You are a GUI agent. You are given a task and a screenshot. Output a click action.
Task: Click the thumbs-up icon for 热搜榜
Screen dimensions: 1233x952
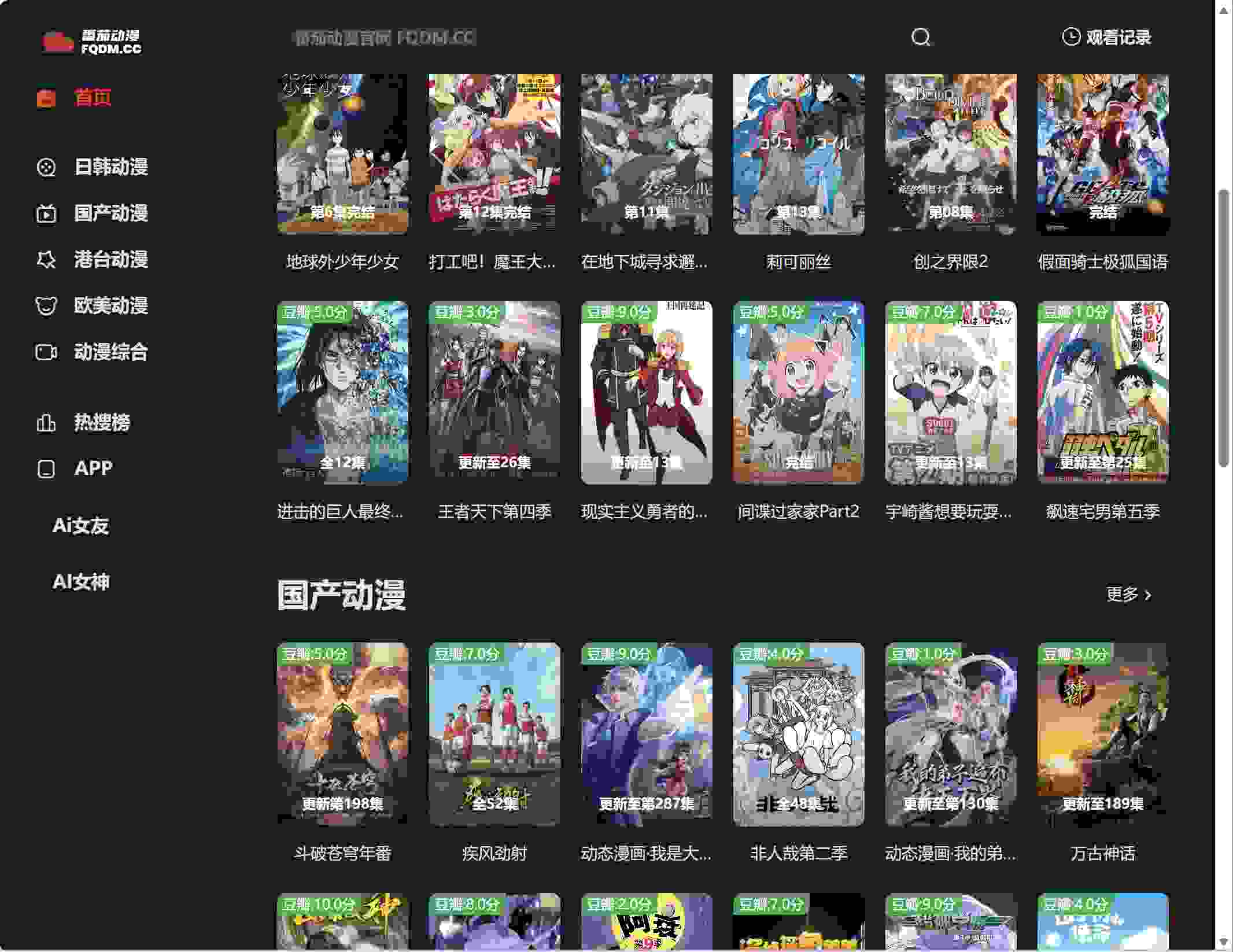click(x=46, y=423)
